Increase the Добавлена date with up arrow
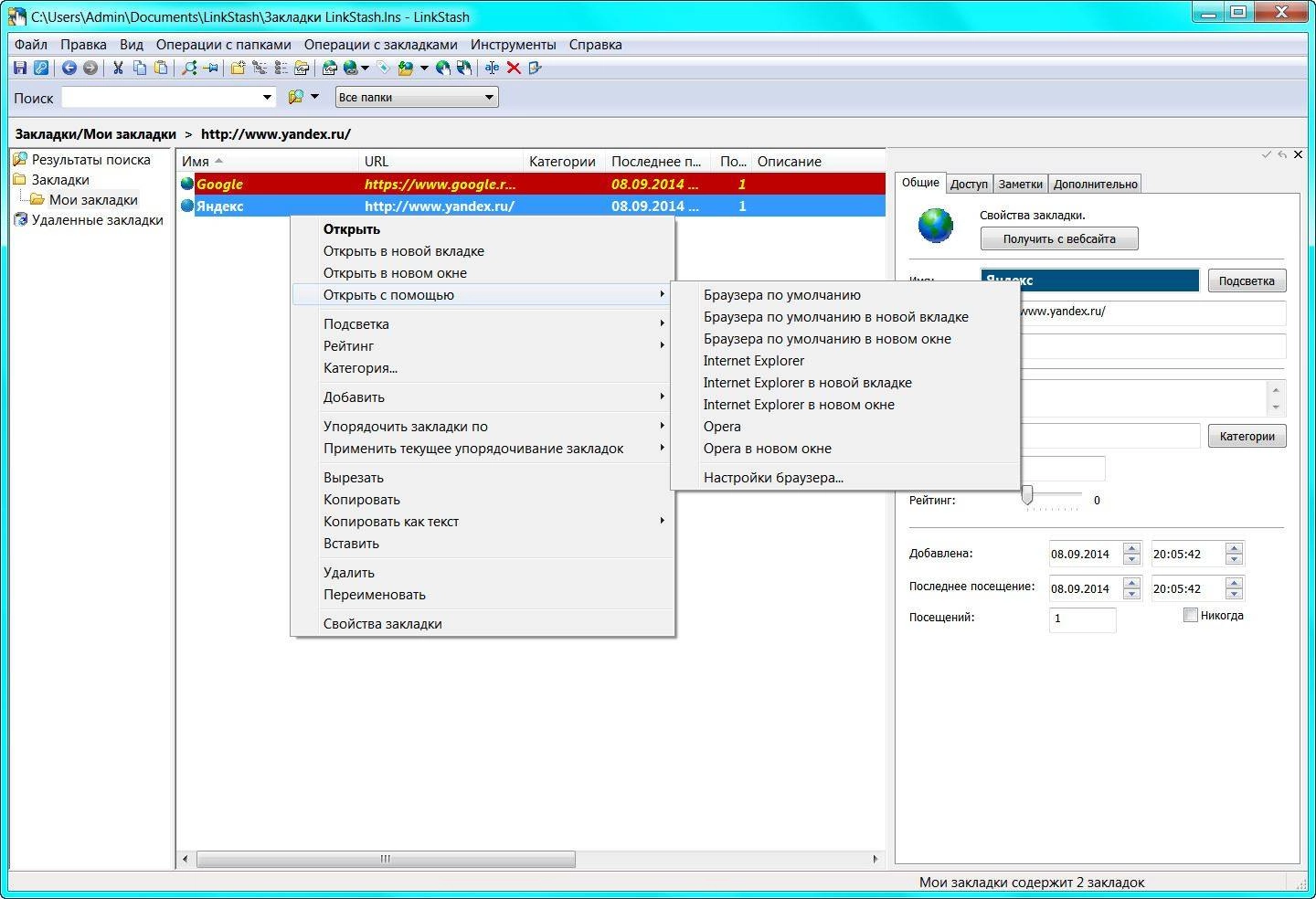 pyautogui.click(x=1131, y=548)
